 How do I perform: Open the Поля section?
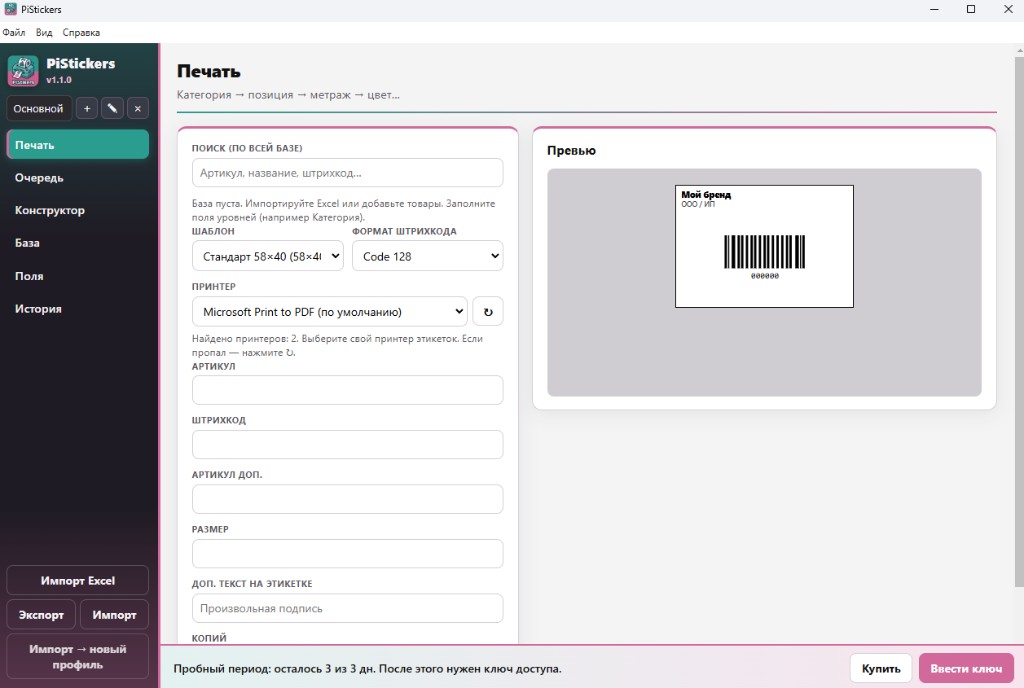(78, 276)
